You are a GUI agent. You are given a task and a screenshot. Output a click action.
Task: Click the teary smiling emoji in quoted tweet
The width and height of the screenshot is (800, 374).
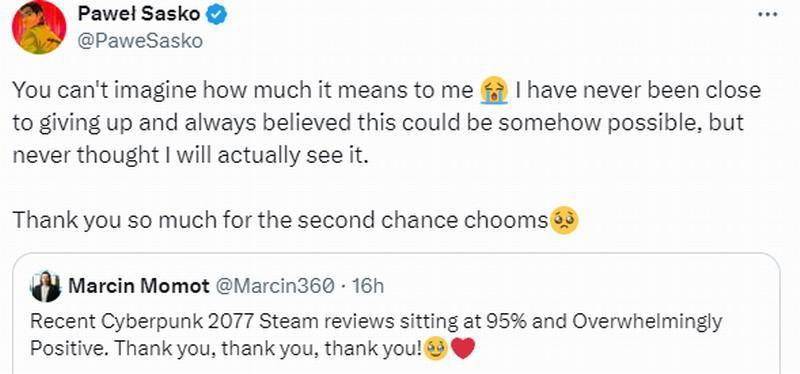coord(435,349)
